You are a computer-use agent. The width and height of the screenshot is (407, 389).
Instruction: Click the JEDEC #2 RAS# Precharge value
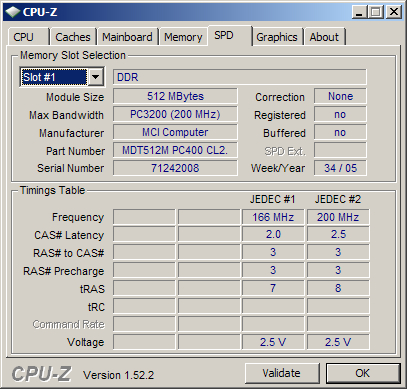point(338,270)
